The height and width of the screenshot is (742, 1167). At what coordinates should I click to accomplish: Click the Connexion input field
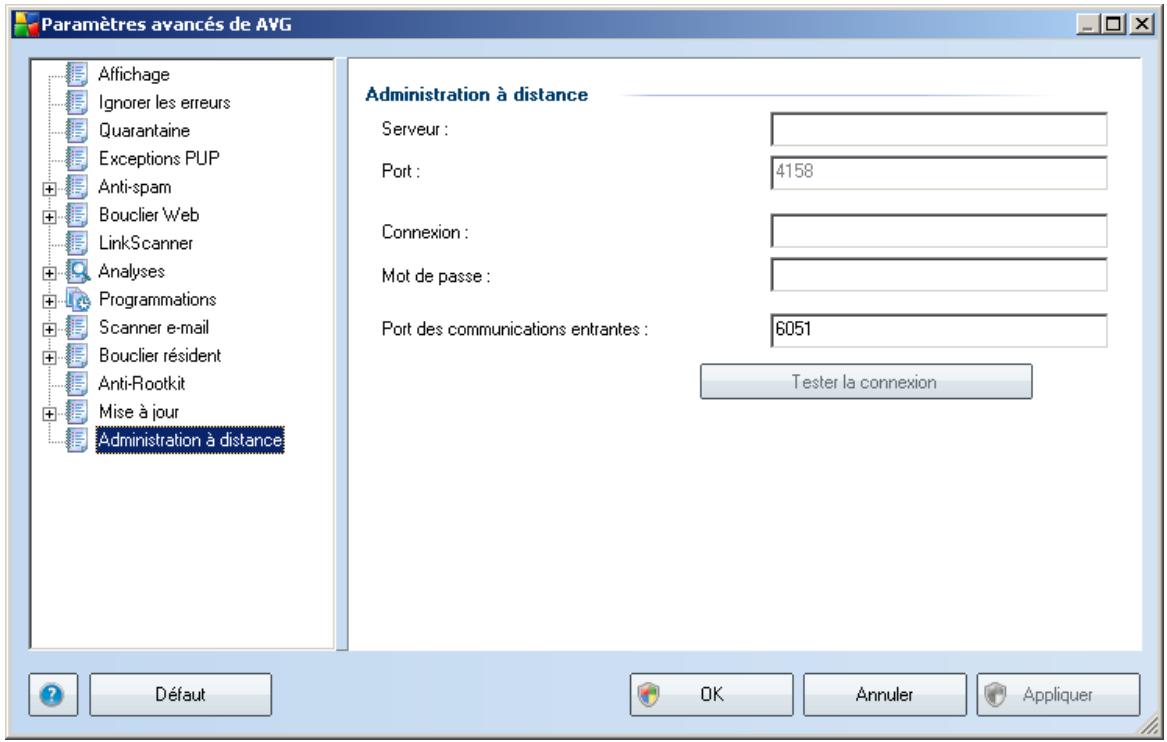(939, 231)
